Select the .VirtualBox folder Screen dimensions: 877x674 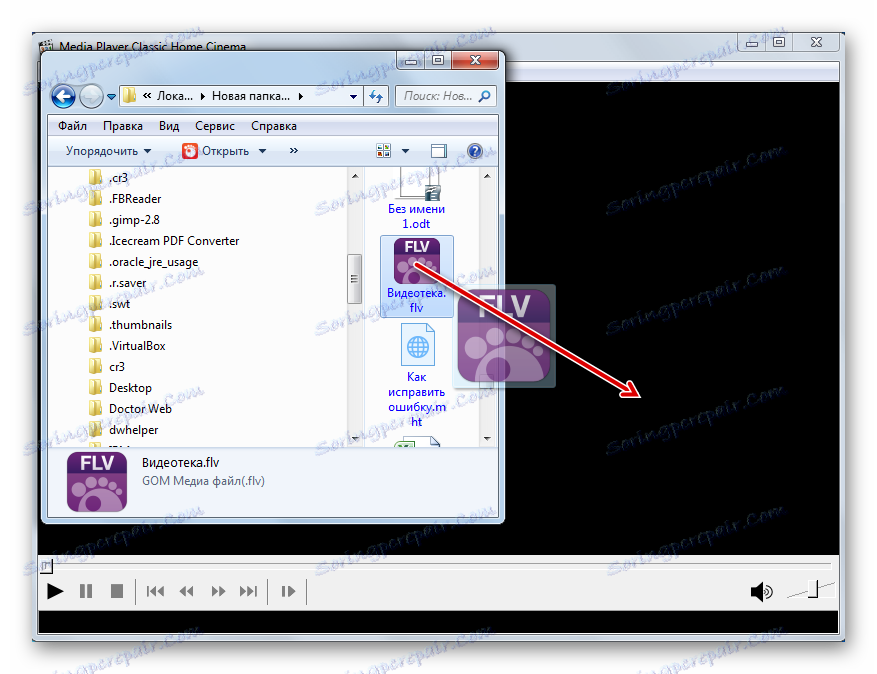(x=137, y=346)
